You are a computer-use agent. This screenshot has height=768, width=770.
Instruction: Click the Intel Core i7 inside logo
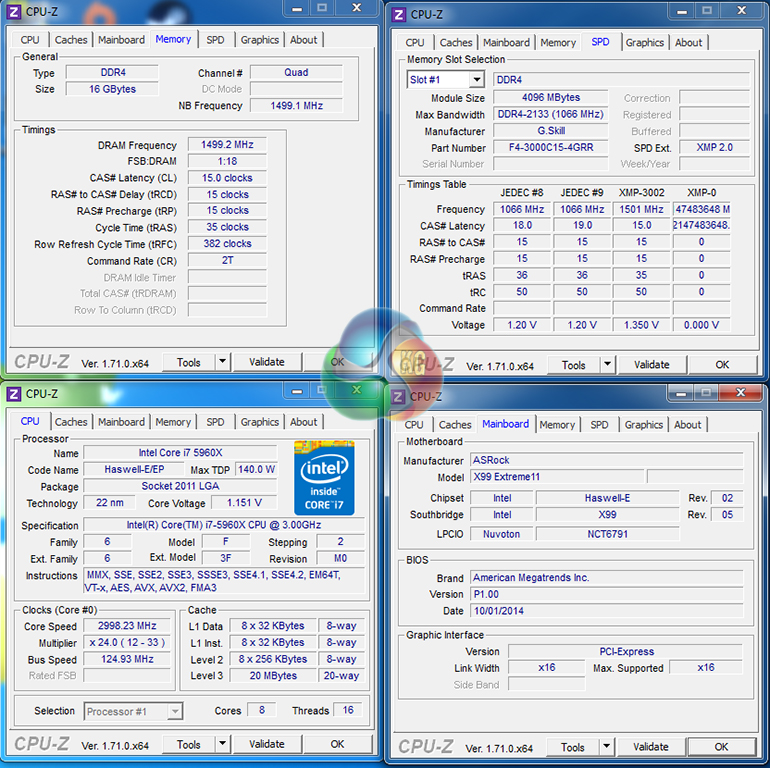pos(324,478)
